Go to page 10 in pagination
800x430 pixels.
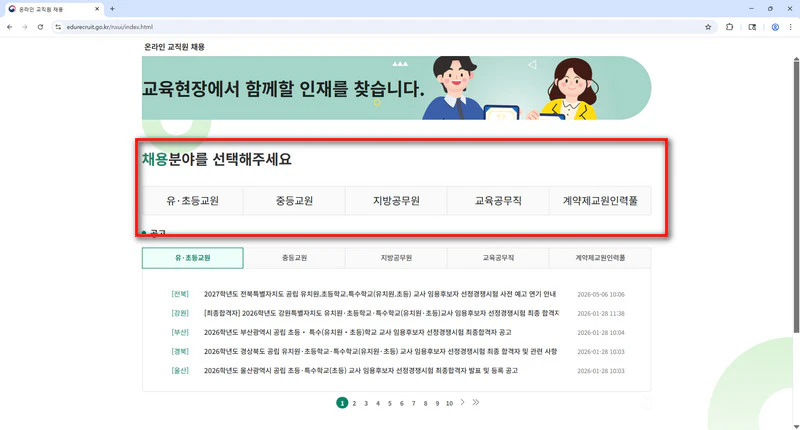click(x=449, y=403)
